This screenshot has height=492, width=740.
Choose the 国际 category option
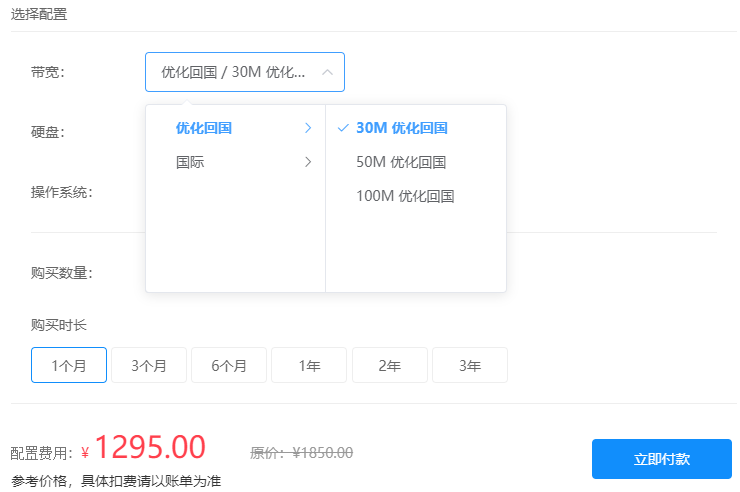(190, 162)
